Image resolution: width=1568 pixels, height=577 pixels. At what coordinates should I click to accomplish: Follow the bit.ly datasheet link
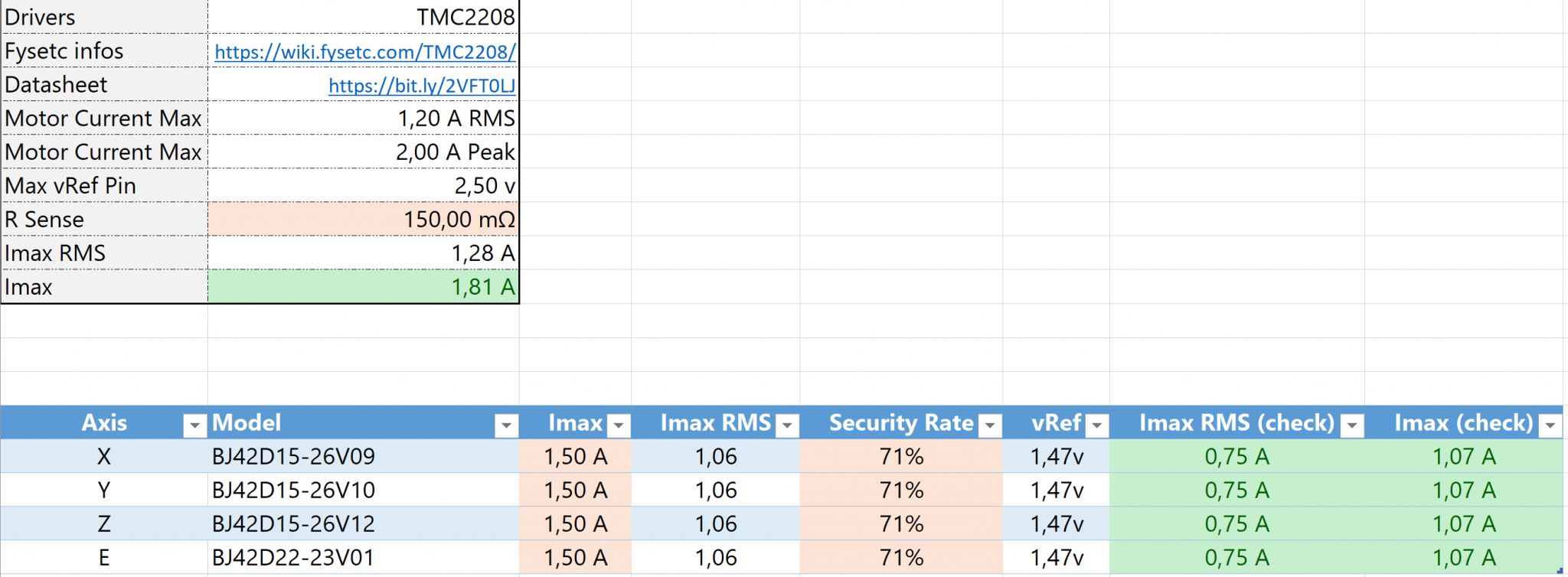coord(422,86)
